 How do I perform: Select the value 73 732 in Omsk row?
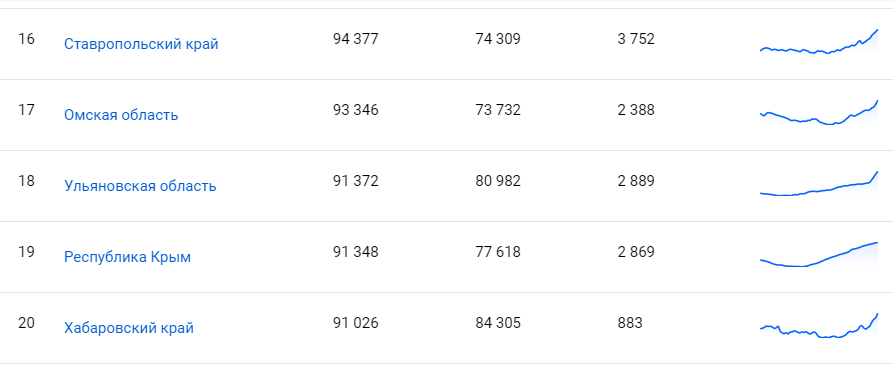(x=498, y=110)
